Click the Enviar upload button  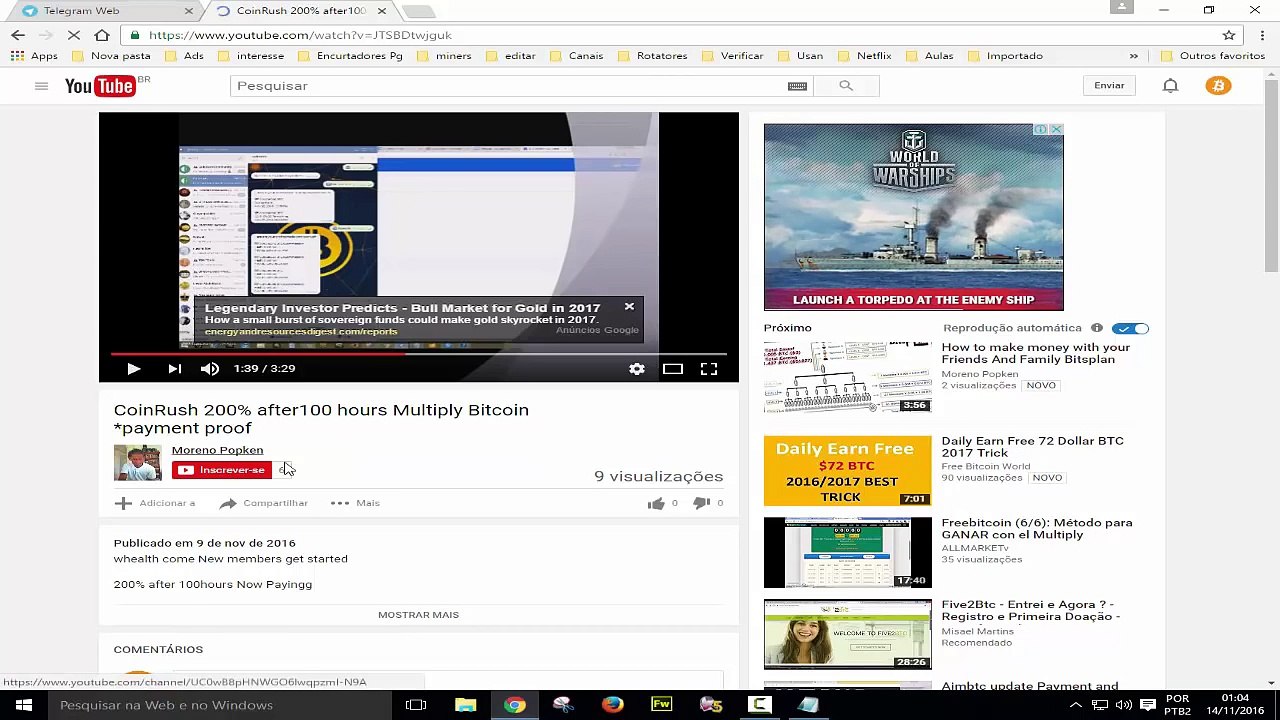pyautogui.click(x=1109, y=86)
